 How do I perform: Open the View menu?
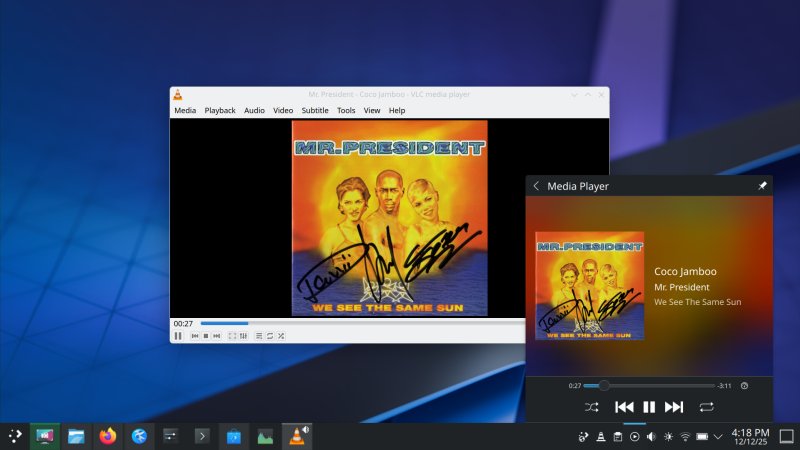tap(372, 110)
